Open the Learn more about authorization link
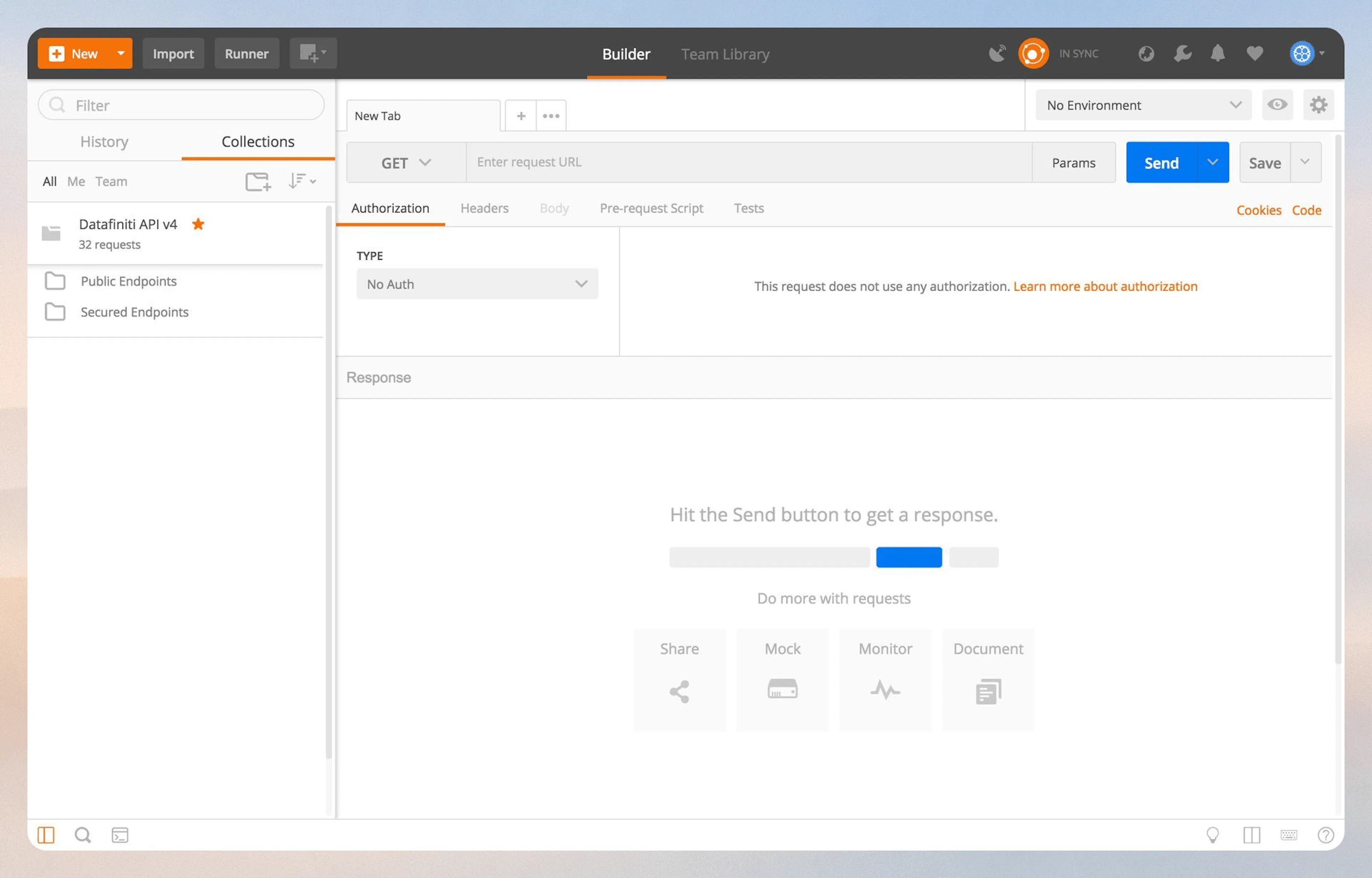1372x878 pixels. (1105, 286)
